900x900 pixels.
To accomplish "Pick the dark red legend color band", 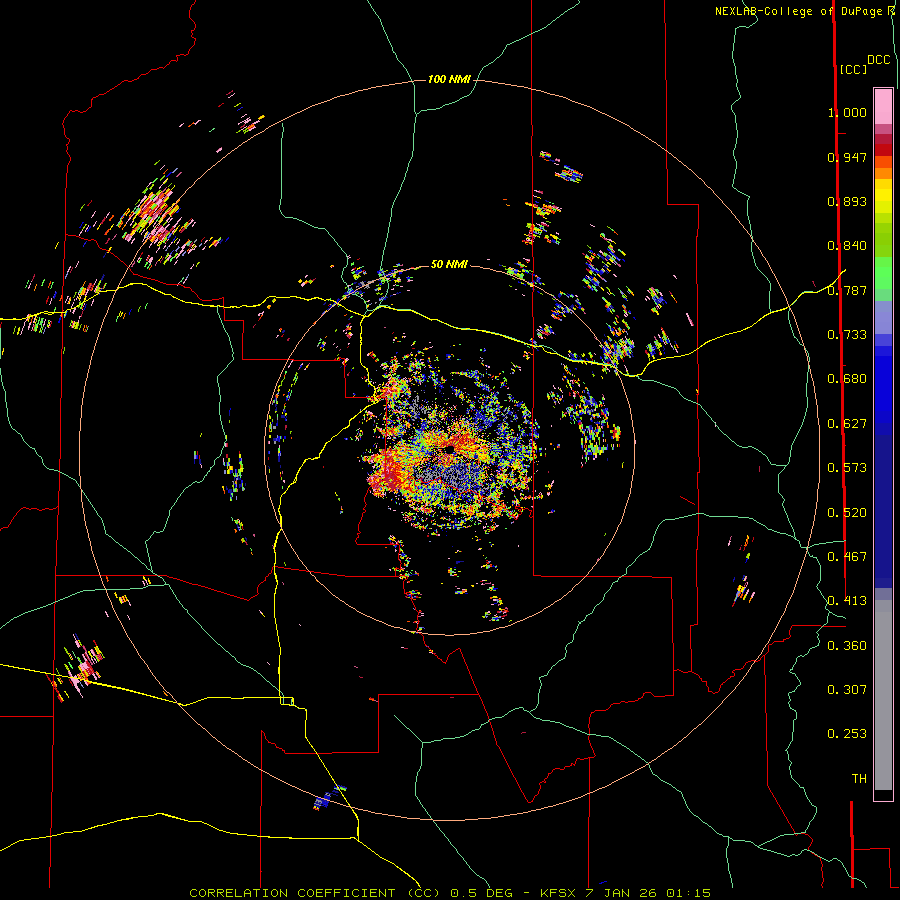I will click(x=883, y=150).
